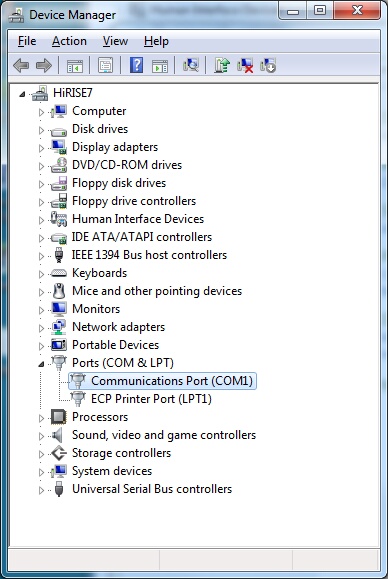This screenshot has width=388, height=579.
Task: Select Universal Serial Bus controllers label
Action: pyautogui.click(x=152, y=489)
